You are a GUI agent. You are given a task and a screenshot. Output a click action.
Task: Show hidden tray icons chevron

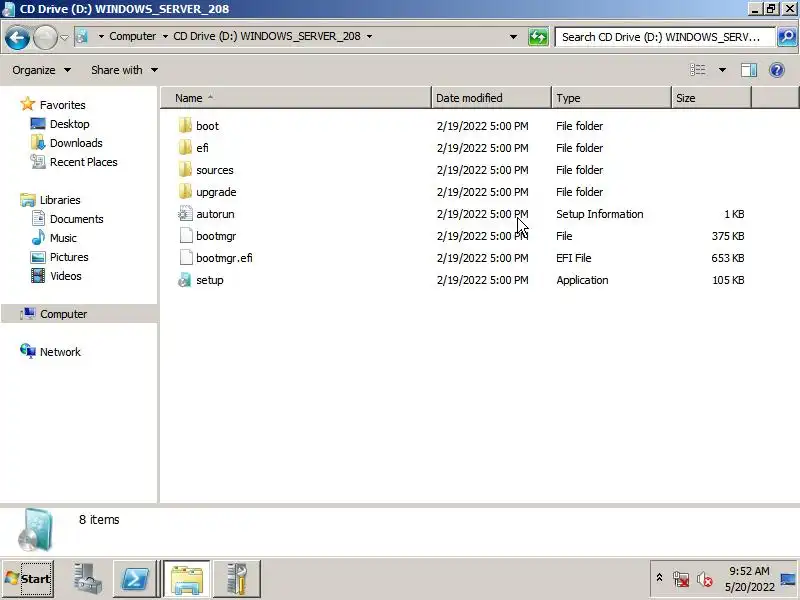tap(659, 578)
